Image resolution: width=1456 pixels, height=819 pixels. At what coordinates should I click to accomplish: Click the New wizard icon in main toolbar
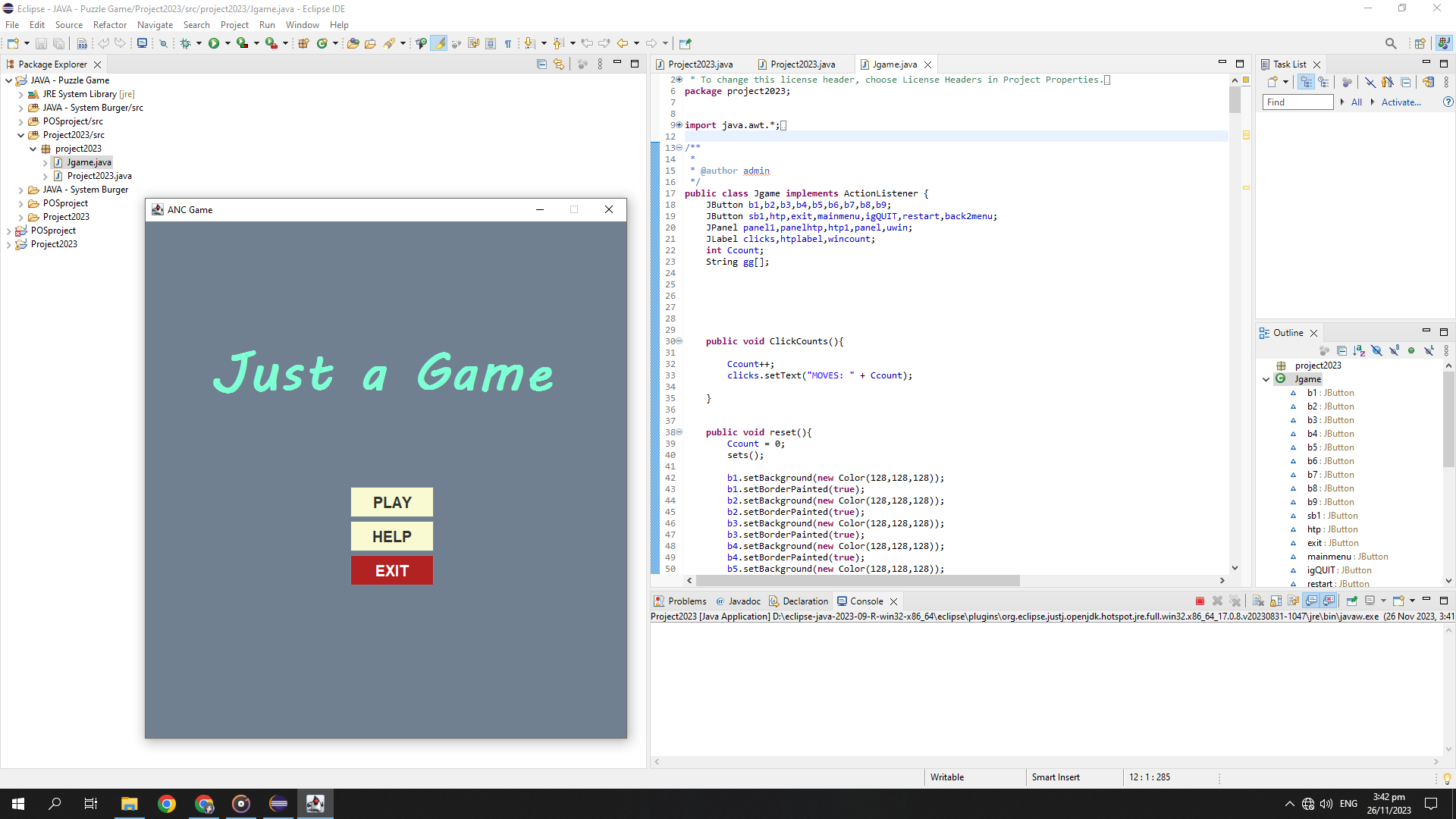point(13,43)
